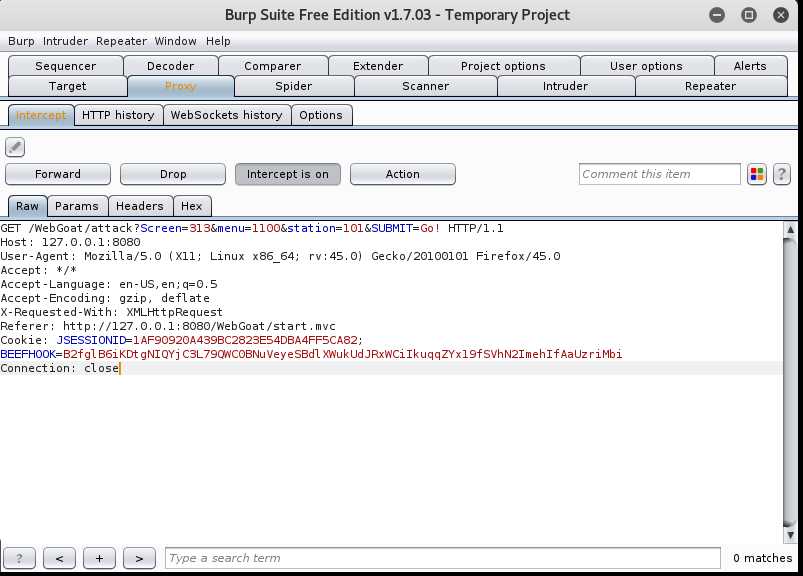The image size is (803, 576).
Task: Click the BEEFHOOK cookie value
Action: click(x=343, y=354)
